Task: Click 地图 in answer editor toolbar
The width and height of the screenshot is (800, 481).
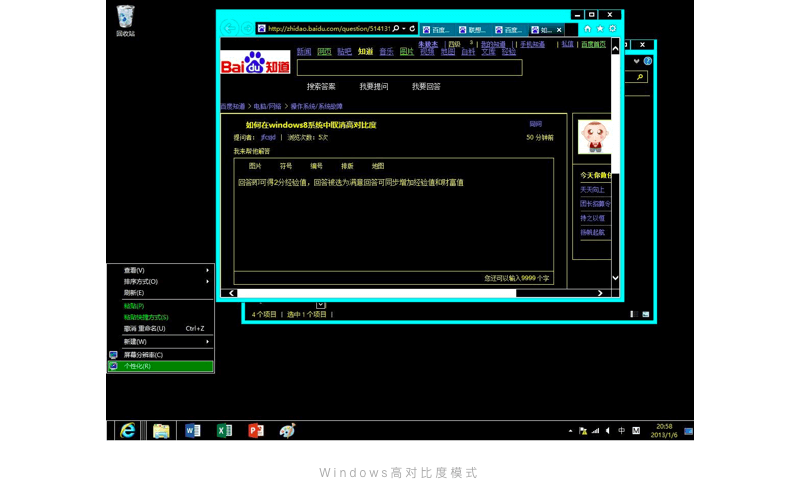Action: [378, 166]
